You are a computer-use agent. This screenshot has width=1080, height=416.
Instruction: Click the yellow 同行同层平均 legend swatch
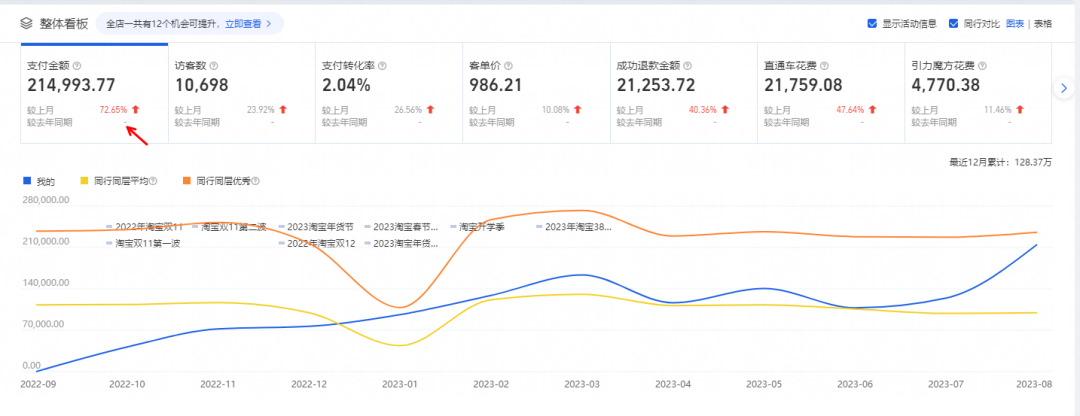pyautogui.click(x=85, y=182)
